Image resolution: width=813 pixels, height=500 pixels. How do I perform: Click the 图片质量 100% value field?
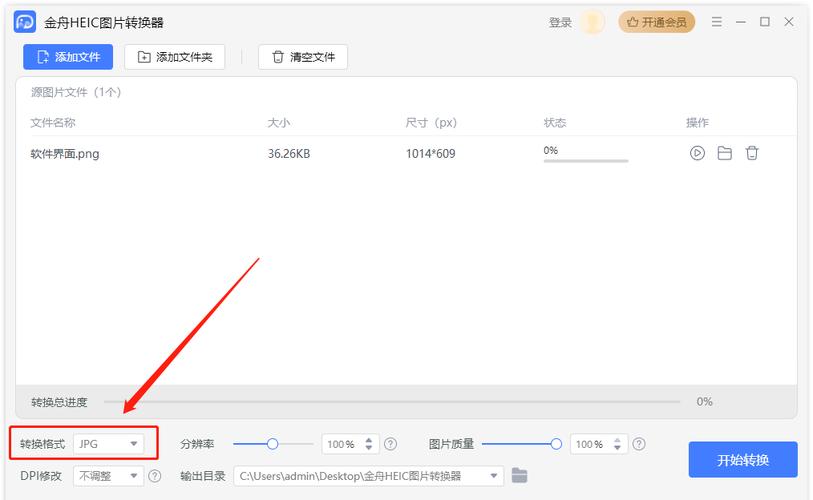[x=590, y=444]
